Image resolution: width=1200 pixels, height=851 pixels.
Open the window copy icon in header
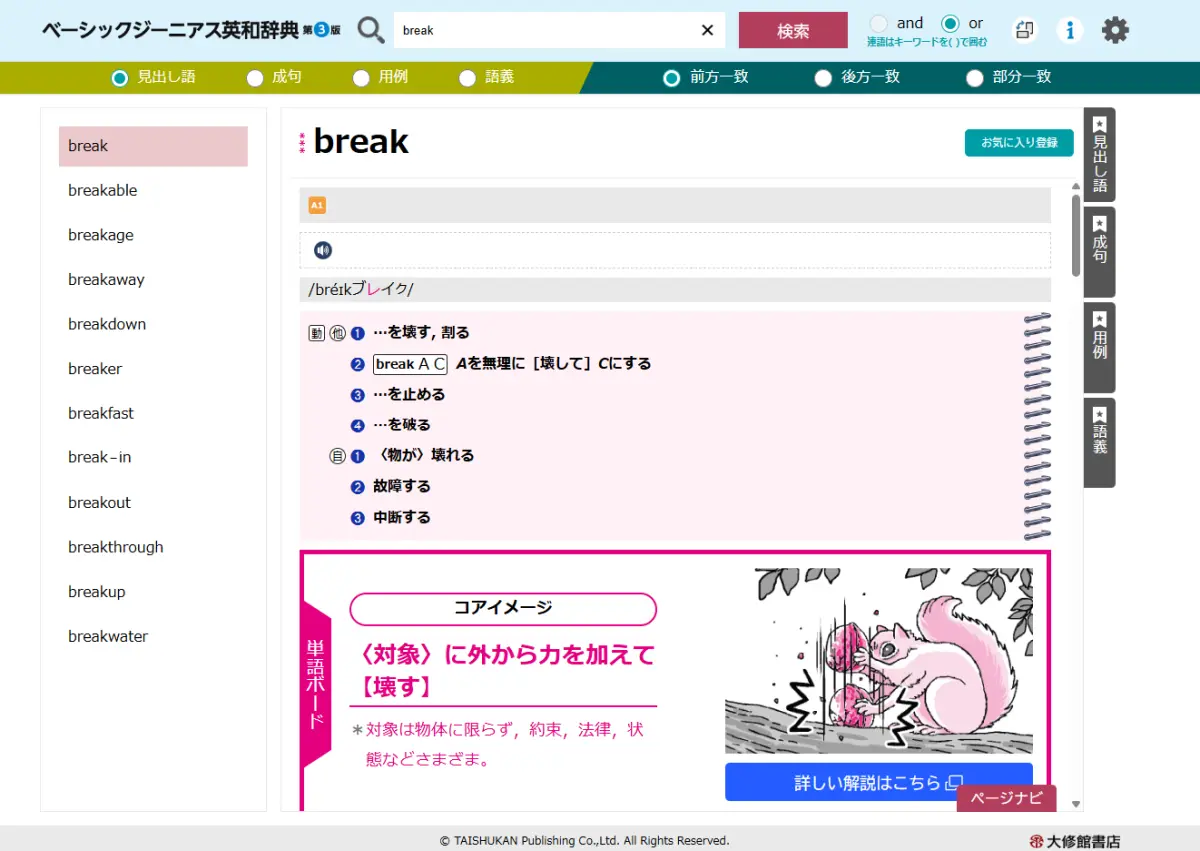pyautogui.click(x=1024, y=30)
